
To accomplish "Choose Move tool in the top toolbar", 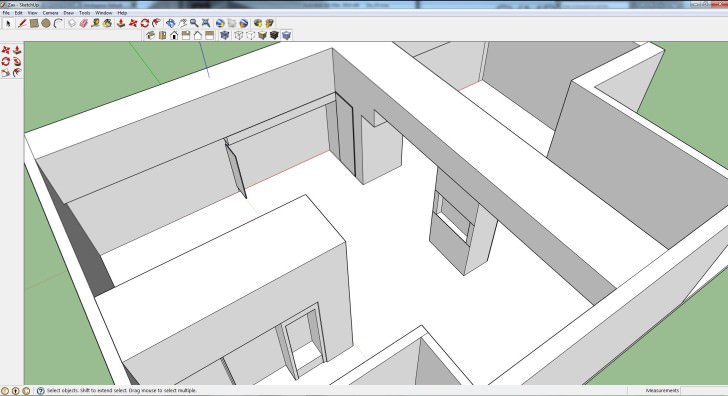I will pos(133,23).
